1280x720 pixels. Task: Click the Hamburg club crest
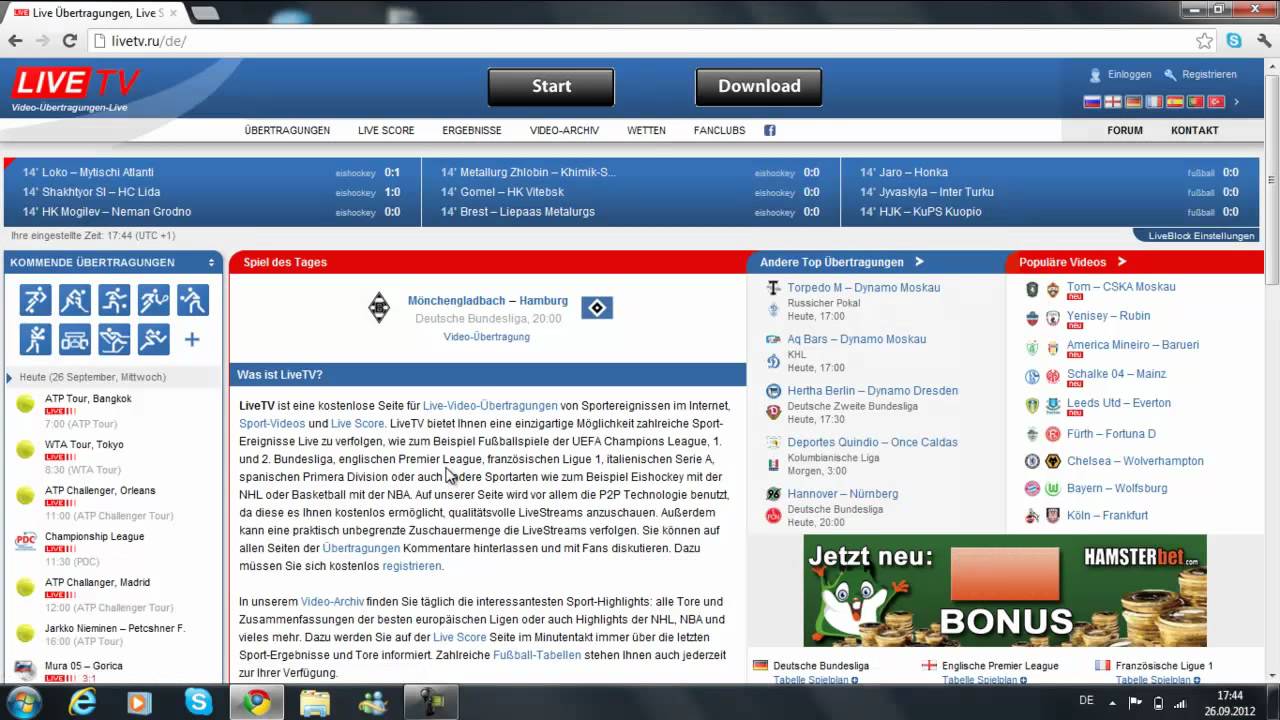597,307
